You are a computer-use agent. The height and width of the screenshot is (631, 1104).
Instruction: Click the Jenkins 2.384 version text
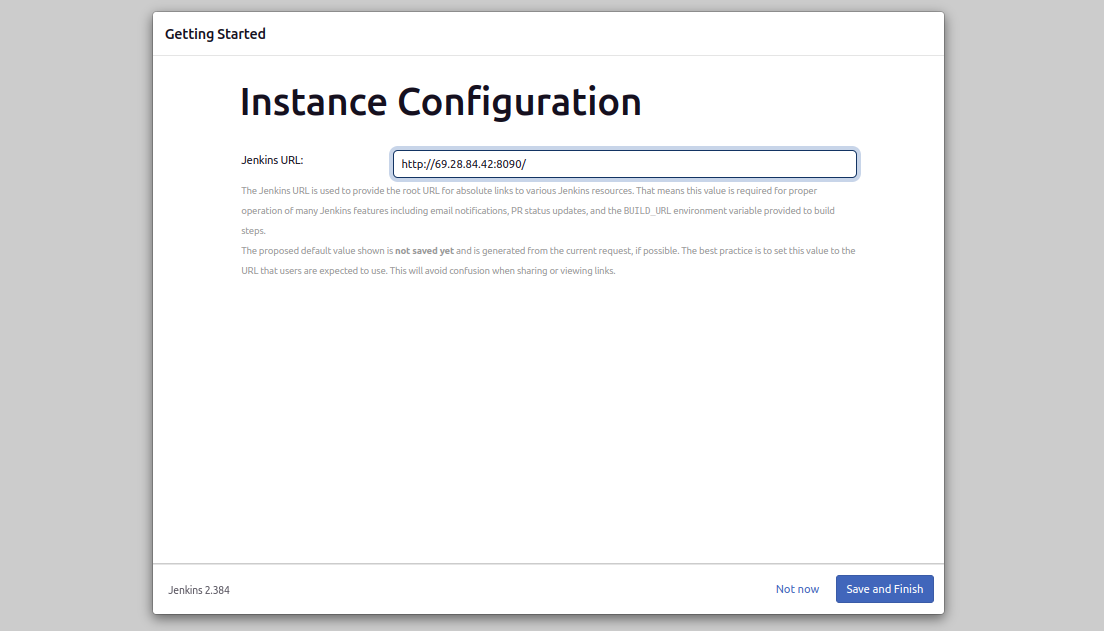coord(199,590)
